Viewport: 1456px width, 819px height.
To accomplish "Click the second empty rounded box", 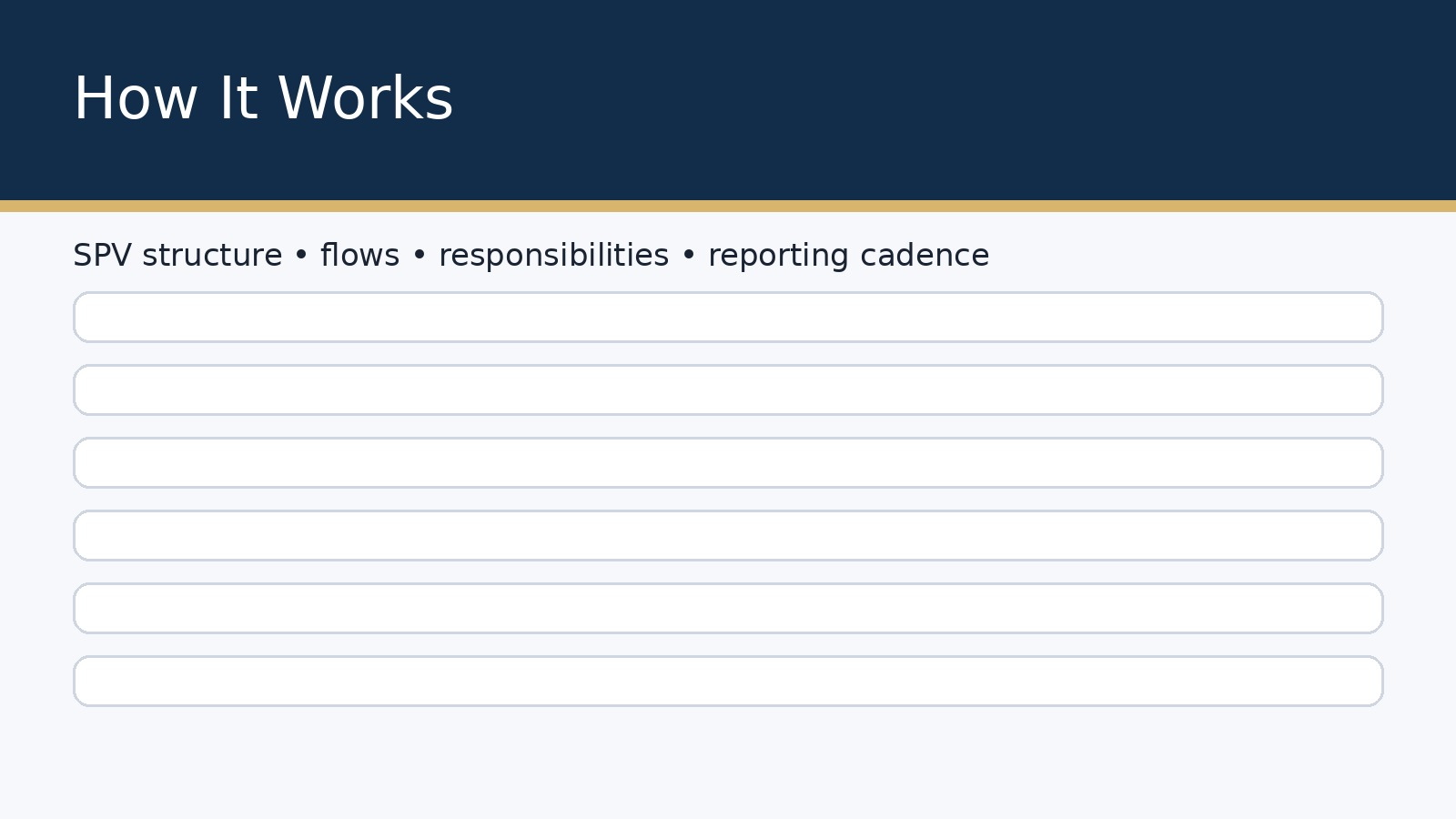I will (x=728, y=390).
